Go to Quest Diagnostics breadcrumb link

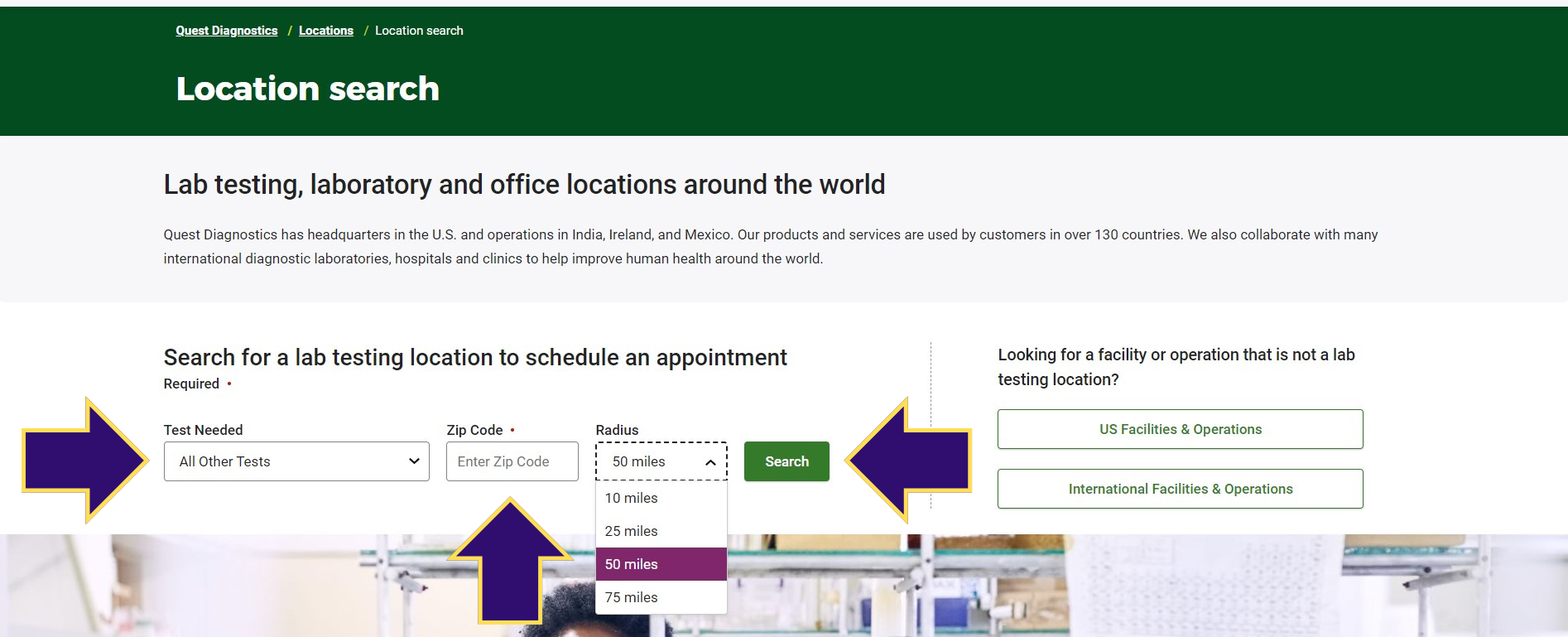[x=226, y=31]
